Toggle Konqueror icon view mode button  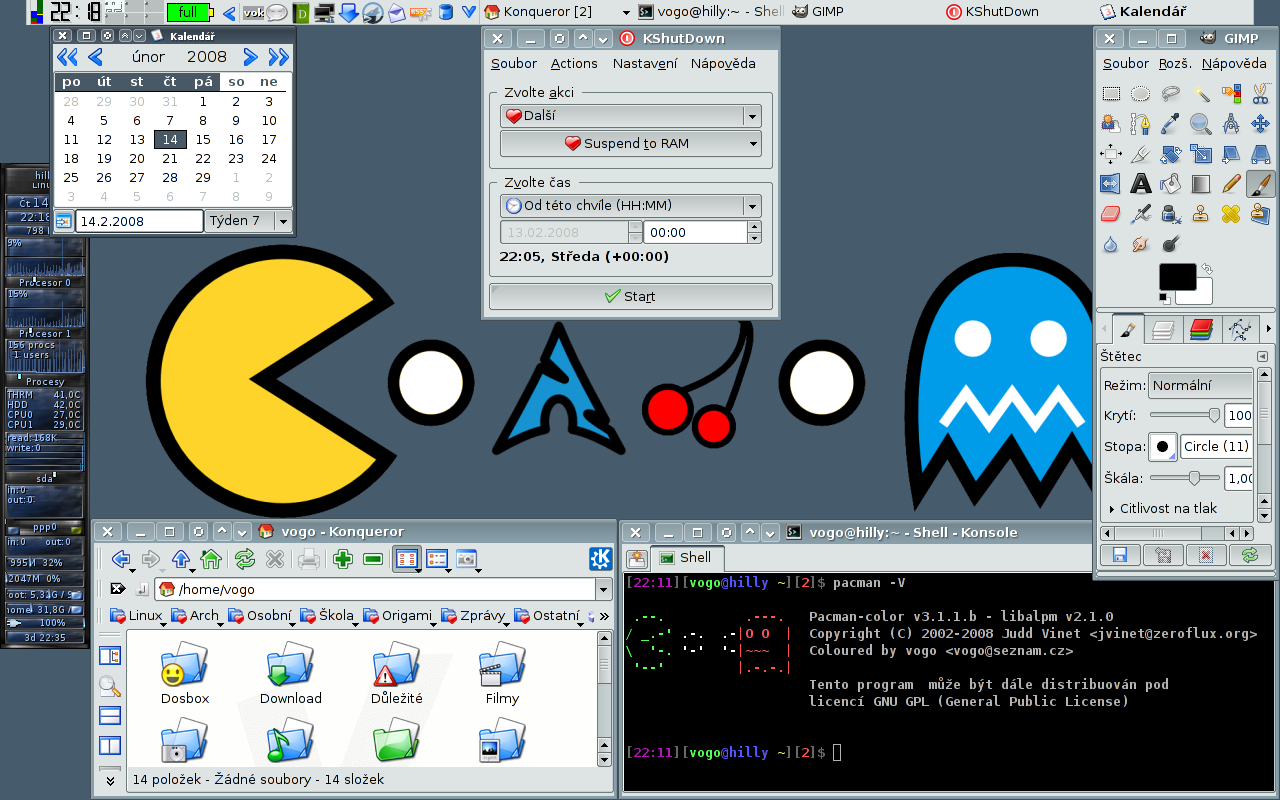pyautogui.click(x=407, y=559)
